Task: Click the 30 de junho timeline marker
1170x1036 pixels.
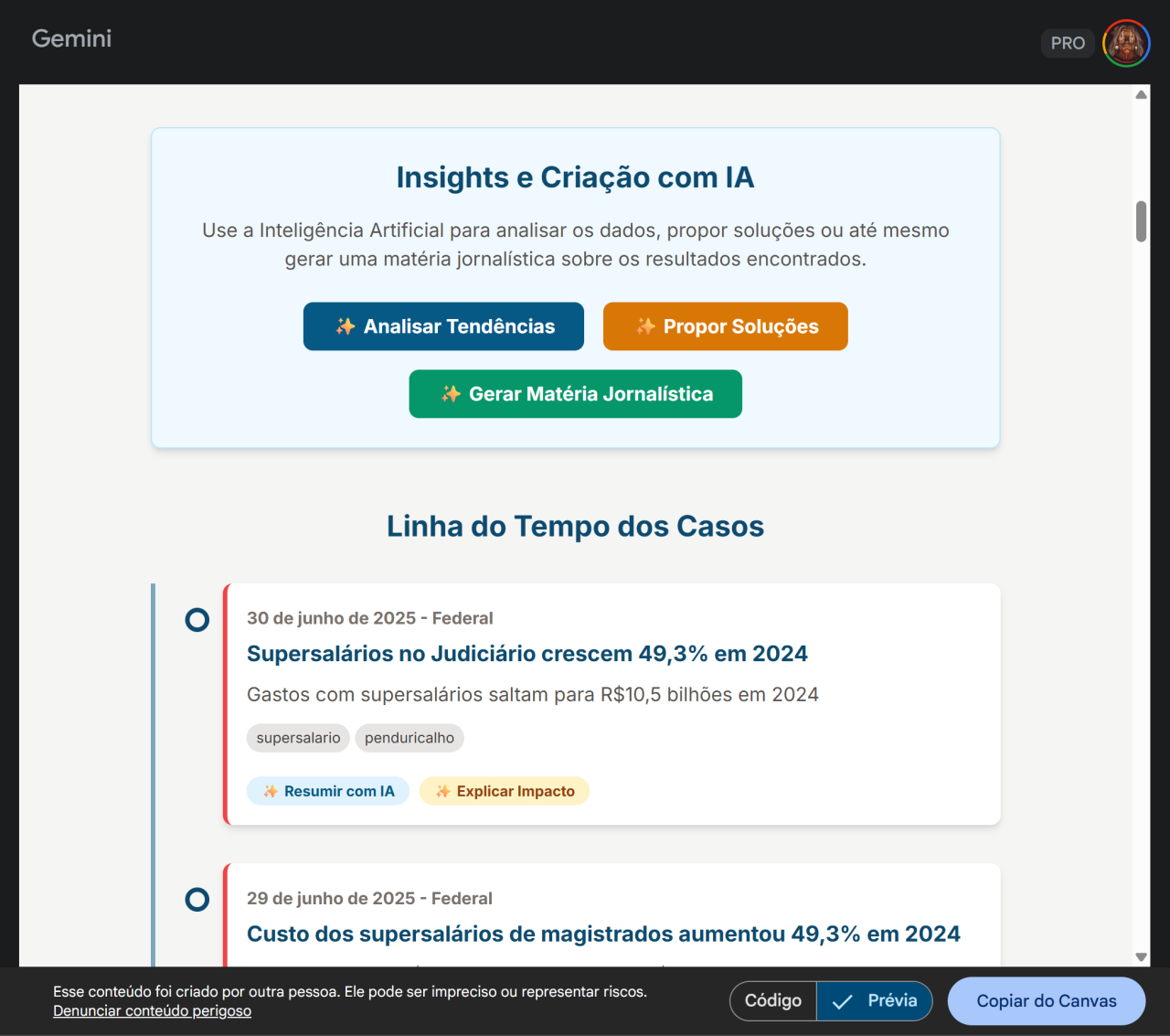Action: [197, 620]
